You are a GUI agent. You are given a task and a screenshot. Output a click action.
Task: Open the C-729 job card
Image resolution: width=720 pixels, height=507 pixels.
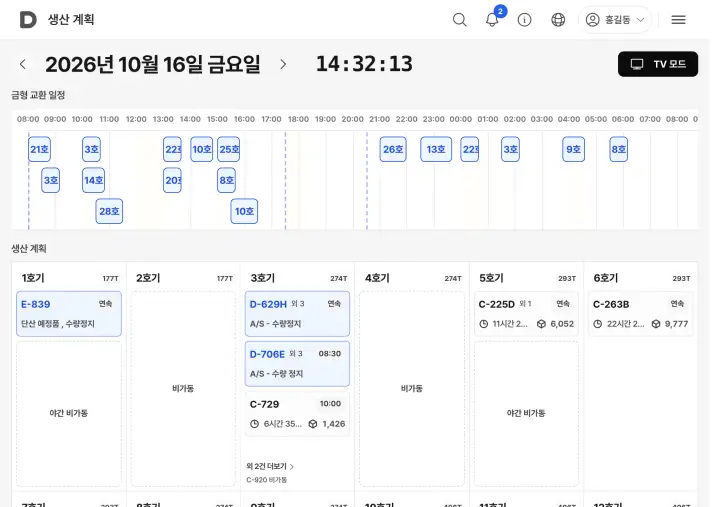[x=297, y=414]
